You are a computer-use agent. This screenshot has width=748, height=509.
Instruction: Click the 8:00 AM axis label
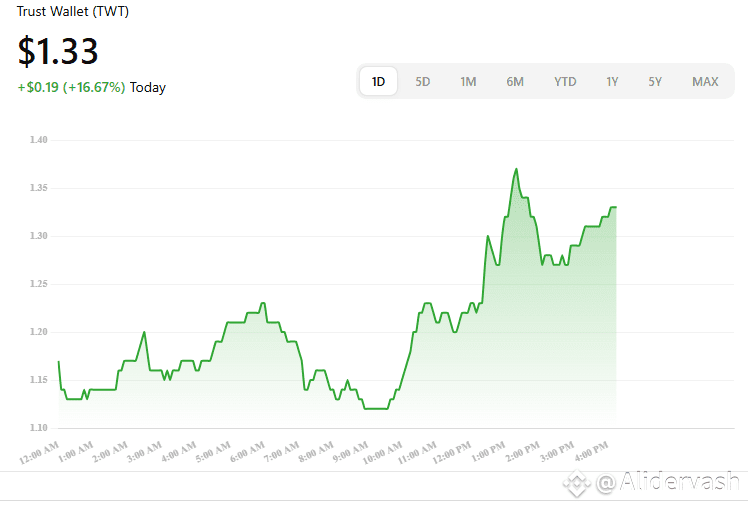point(316,452)
